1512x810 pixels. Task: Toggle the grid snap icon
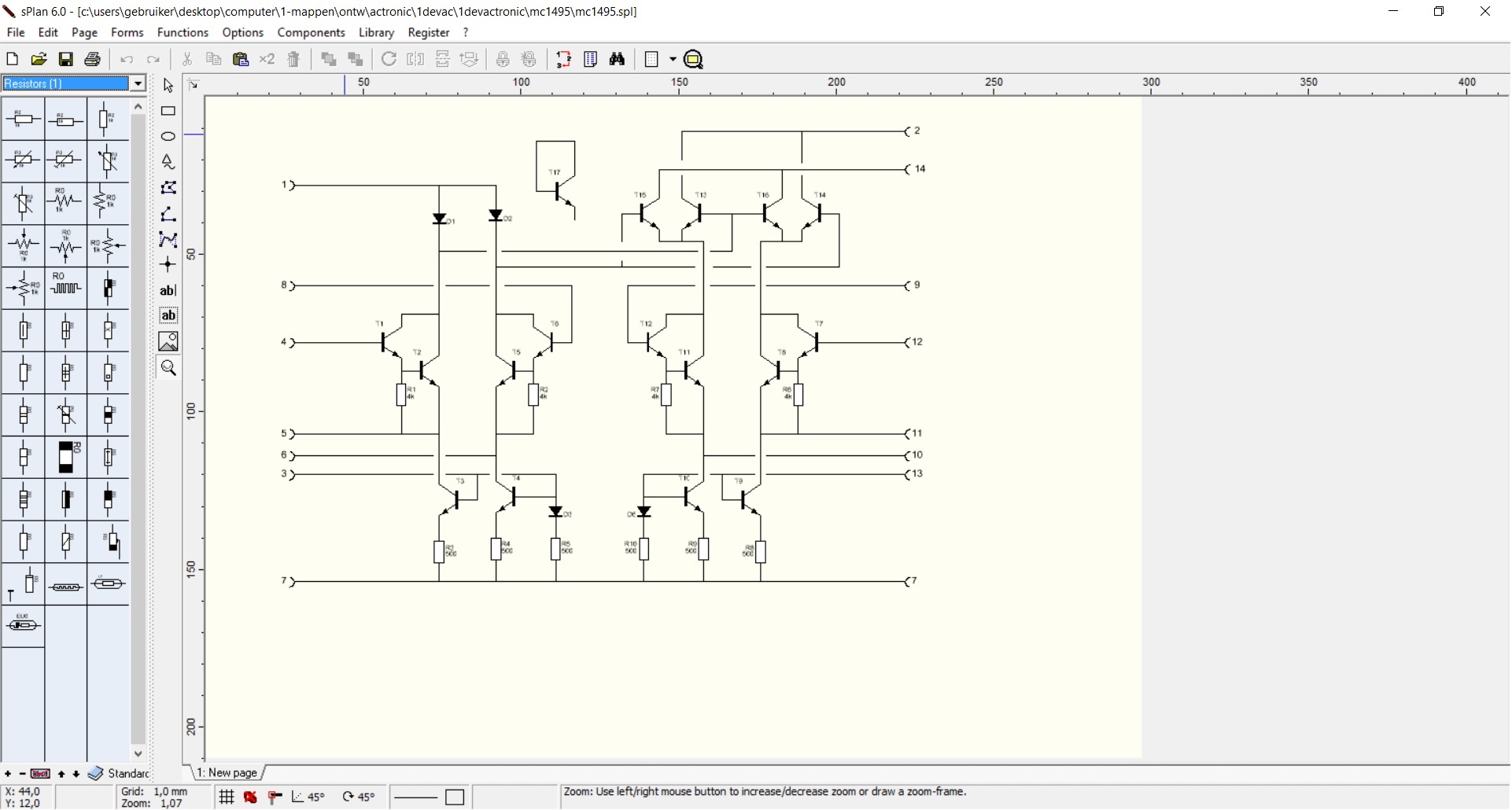227,797
